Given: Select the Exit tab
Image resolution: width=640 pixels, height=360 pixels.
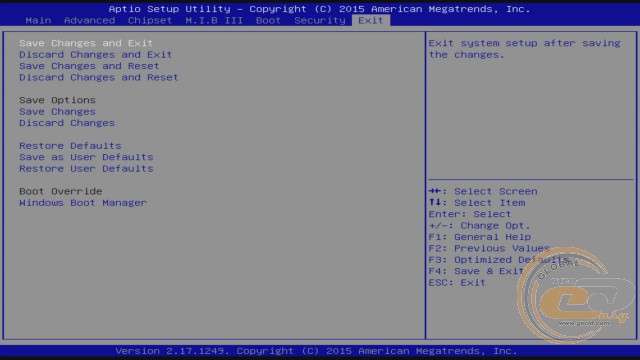Looking at the screenshot, I should point(371,20).
